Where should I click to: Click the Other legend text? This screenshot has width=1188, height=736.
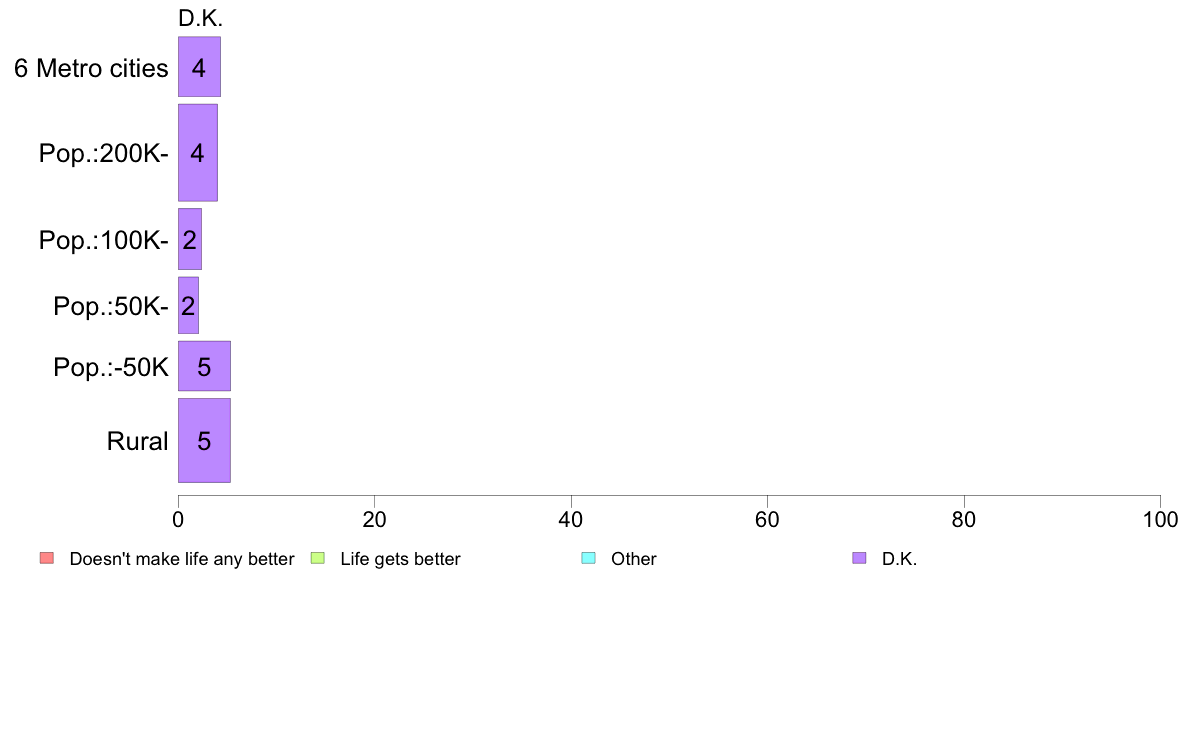[633, 559]
